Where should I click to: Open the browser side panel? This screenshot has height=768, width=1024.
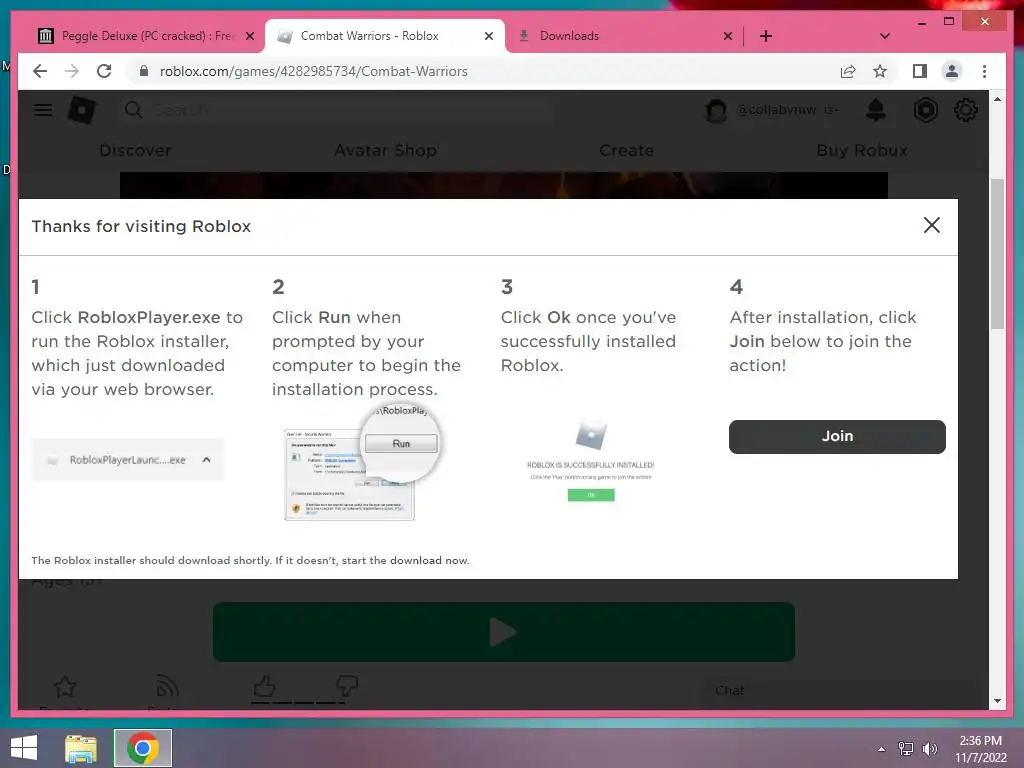[x=920, y=71]
